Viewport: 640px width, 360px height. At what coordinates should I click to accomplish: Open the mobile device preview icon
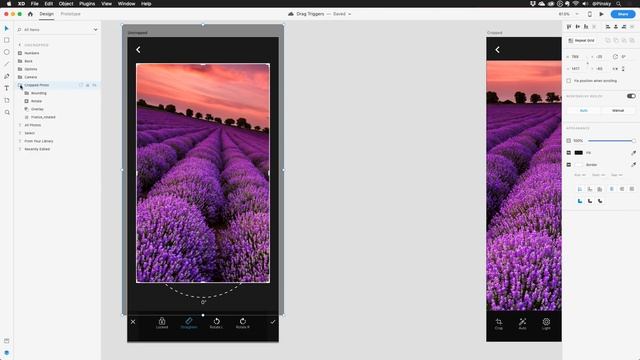coord(589,14)
